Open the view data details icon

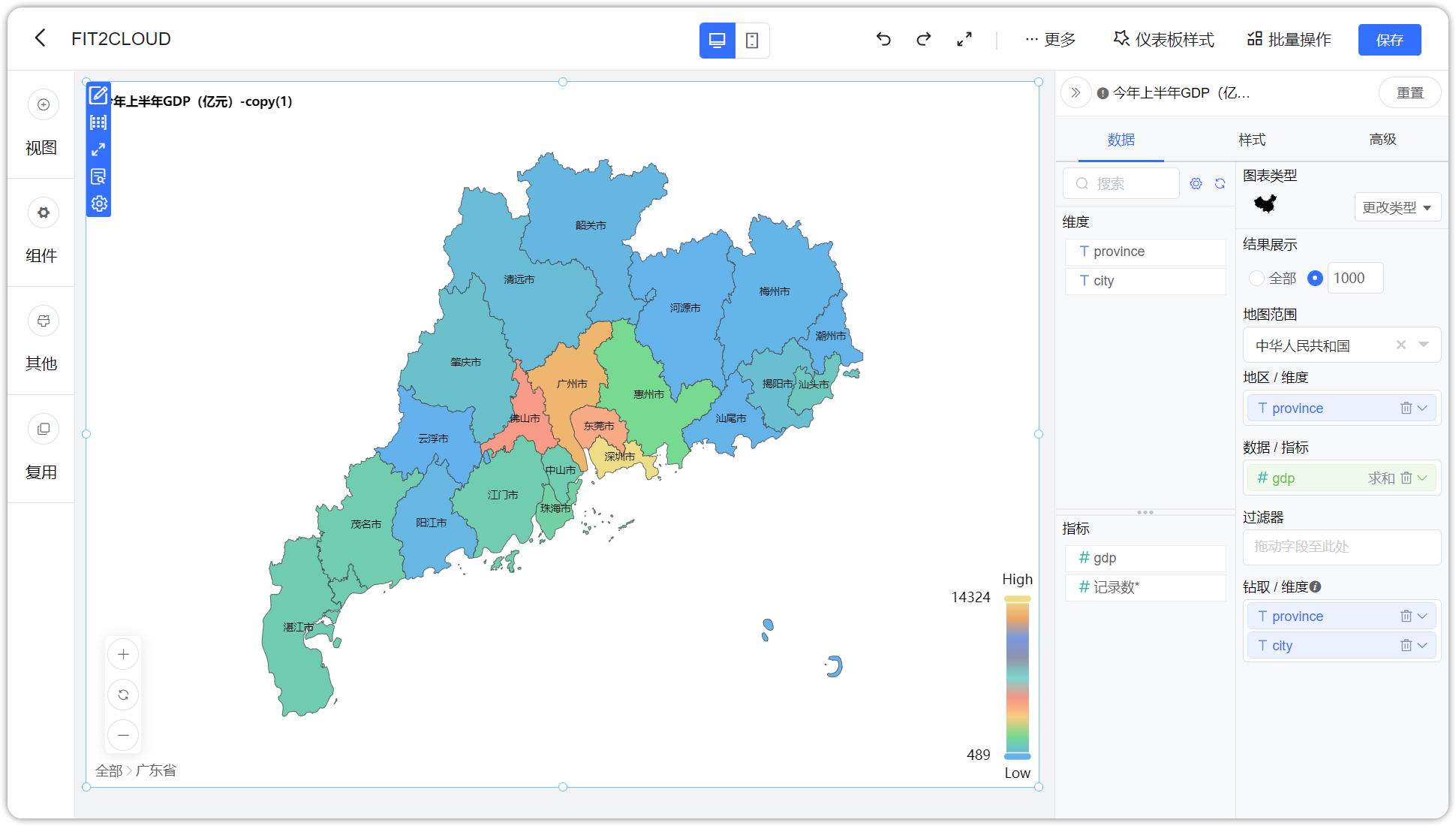98,176
